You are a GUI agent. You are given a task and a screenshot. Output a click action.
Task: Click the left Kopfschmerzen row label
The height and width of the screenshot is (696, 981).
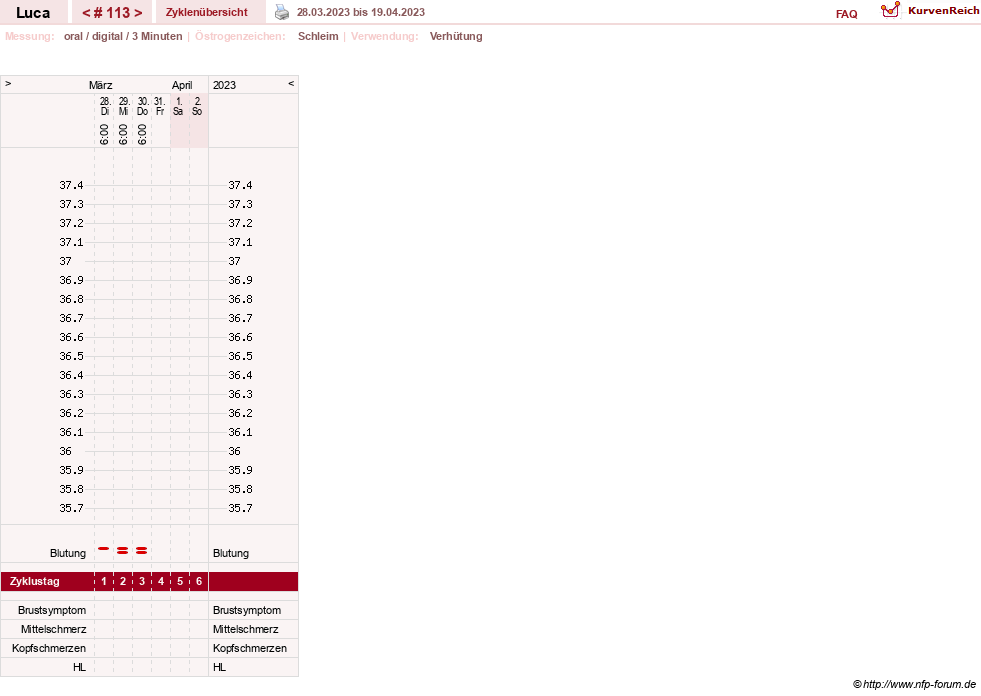click(49, 648)
